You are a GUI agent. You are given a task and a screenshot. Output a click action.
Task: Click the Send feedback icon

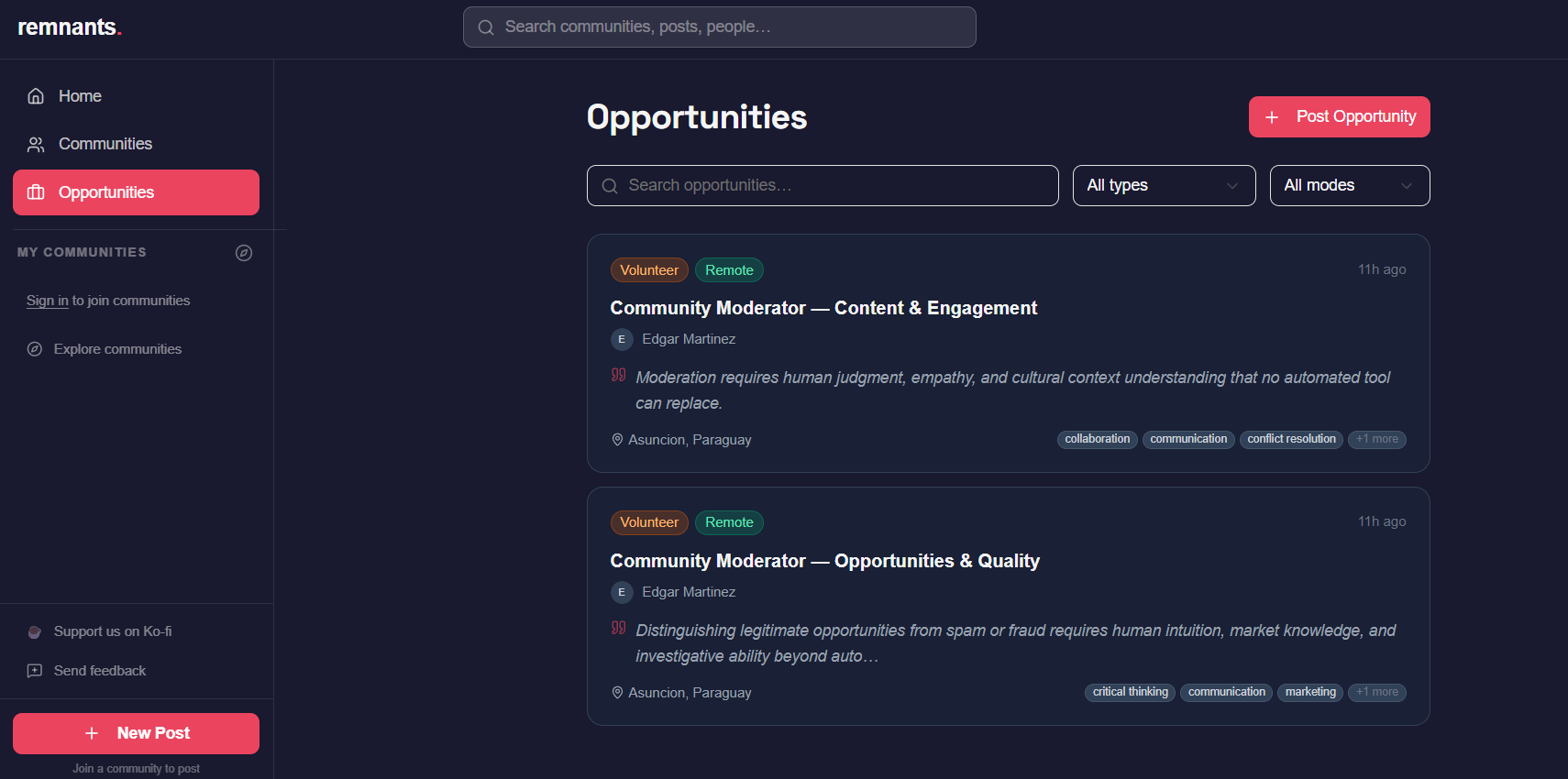pos(34,670)
